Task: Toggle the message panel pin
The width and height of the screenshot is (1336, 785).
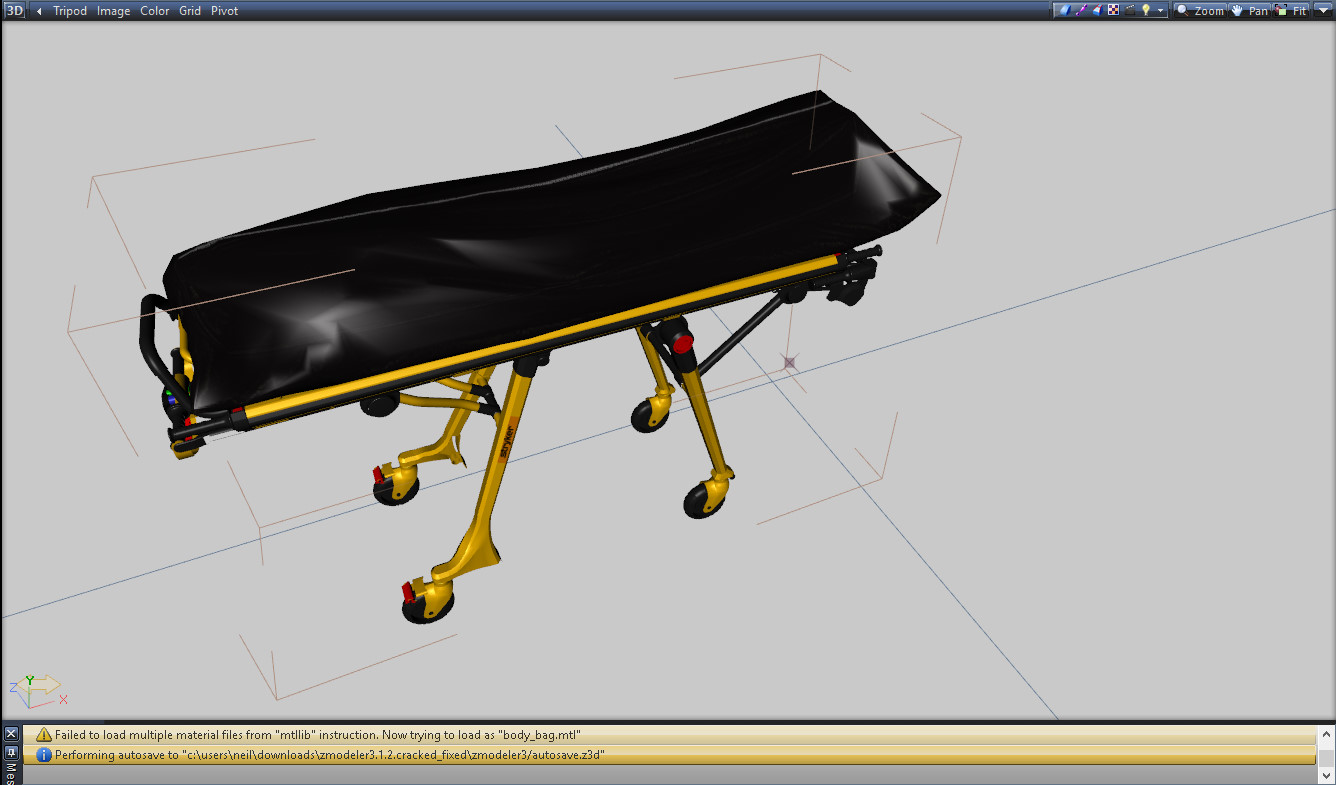Action: click(12, 752)
